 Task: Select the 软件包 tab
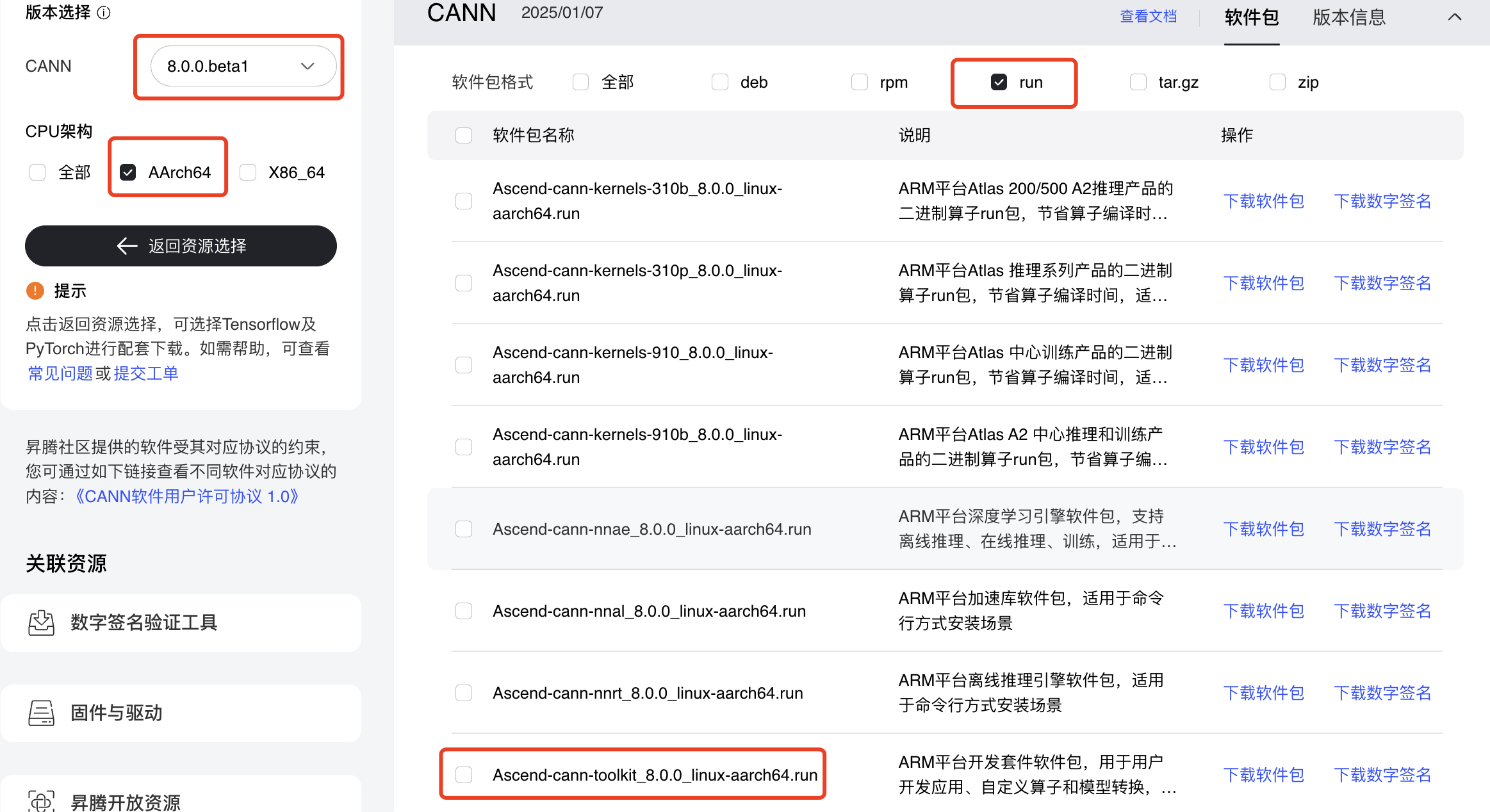1251,17
